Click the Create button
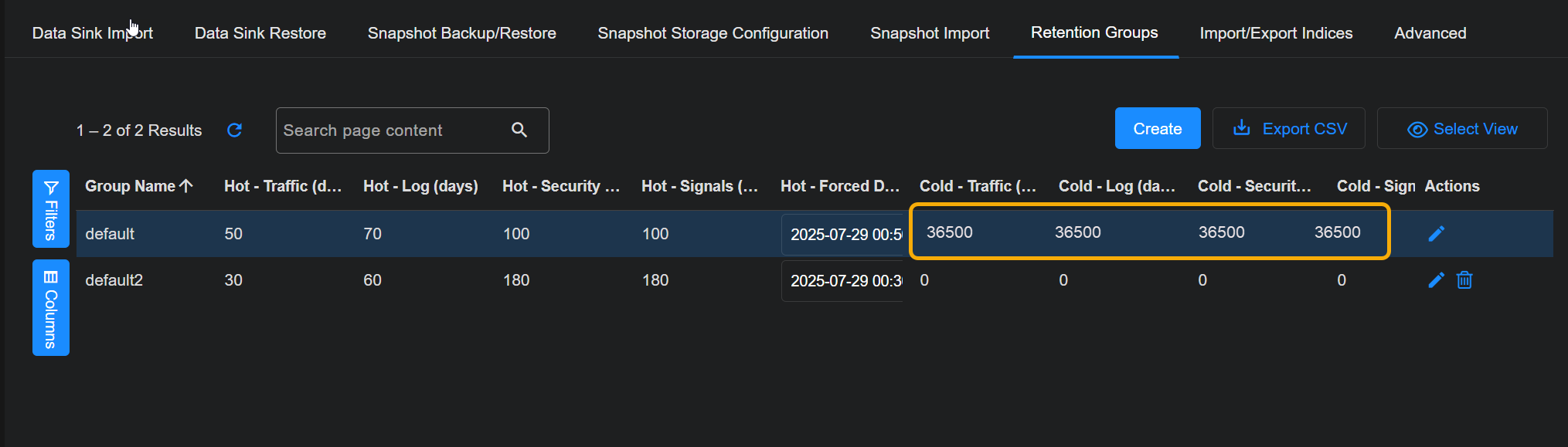 [1157, 129]
